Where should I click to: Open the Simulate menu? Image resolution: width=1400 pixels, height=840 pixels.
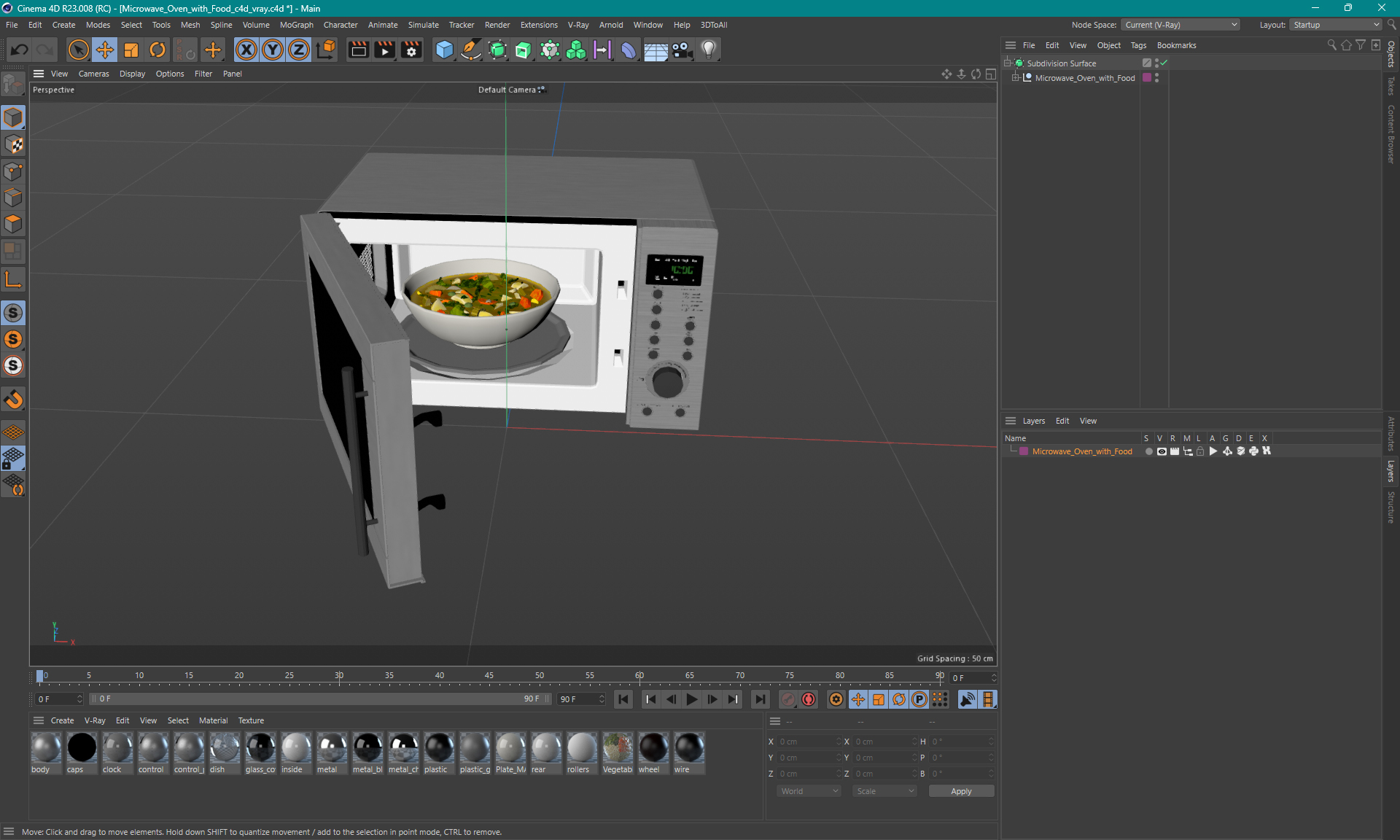tap(423, 25)
